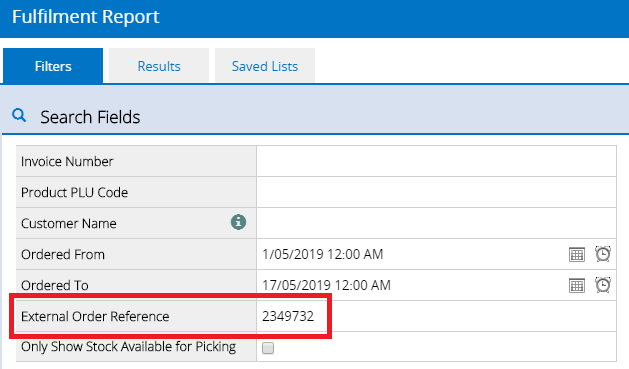
Task: Click the External Order Reference value 2349732
Action: 288,316
